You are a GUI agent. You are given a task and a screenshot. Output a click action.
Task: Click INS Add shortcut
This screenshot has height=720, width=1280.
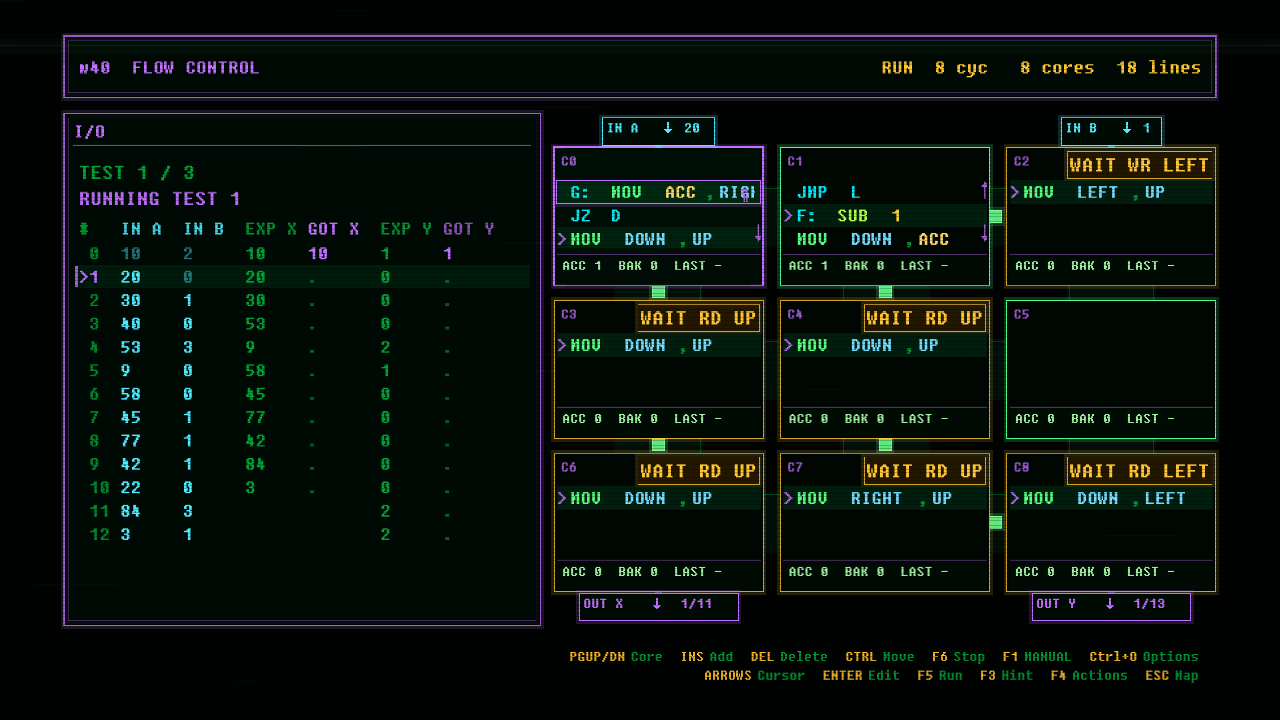pos(706,657)
